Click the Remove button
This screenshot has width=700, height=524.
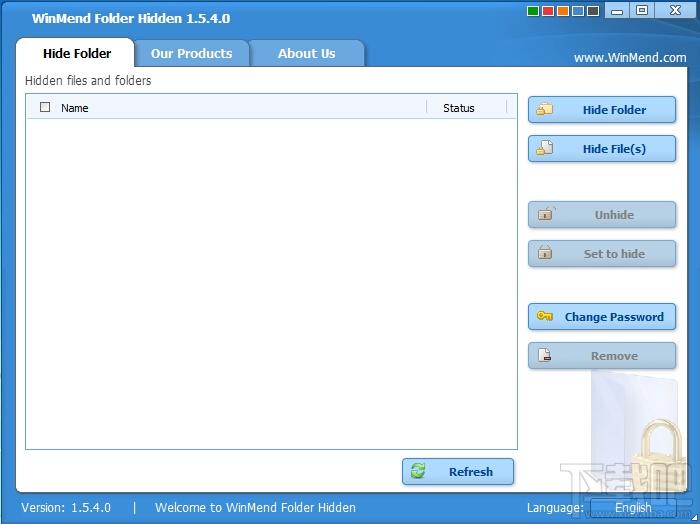pyautogui.click(x=602, y=356)
